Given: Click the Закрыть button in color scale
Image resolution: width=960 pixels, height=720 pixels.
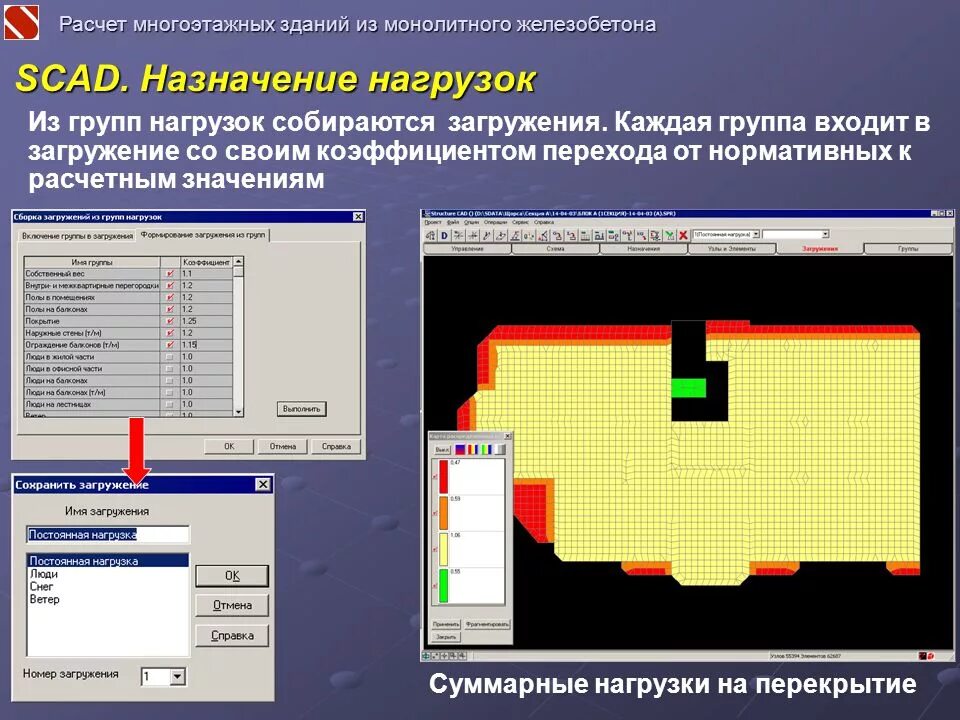Looking at the screenshot, I should [446, 637].
